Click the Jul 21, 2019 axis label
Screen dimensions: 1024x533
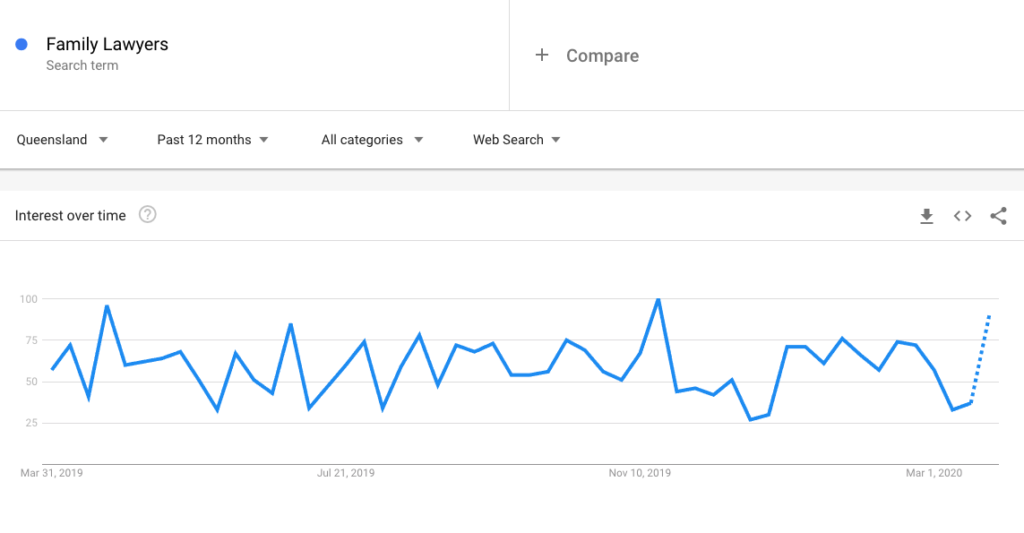[345, 473]
